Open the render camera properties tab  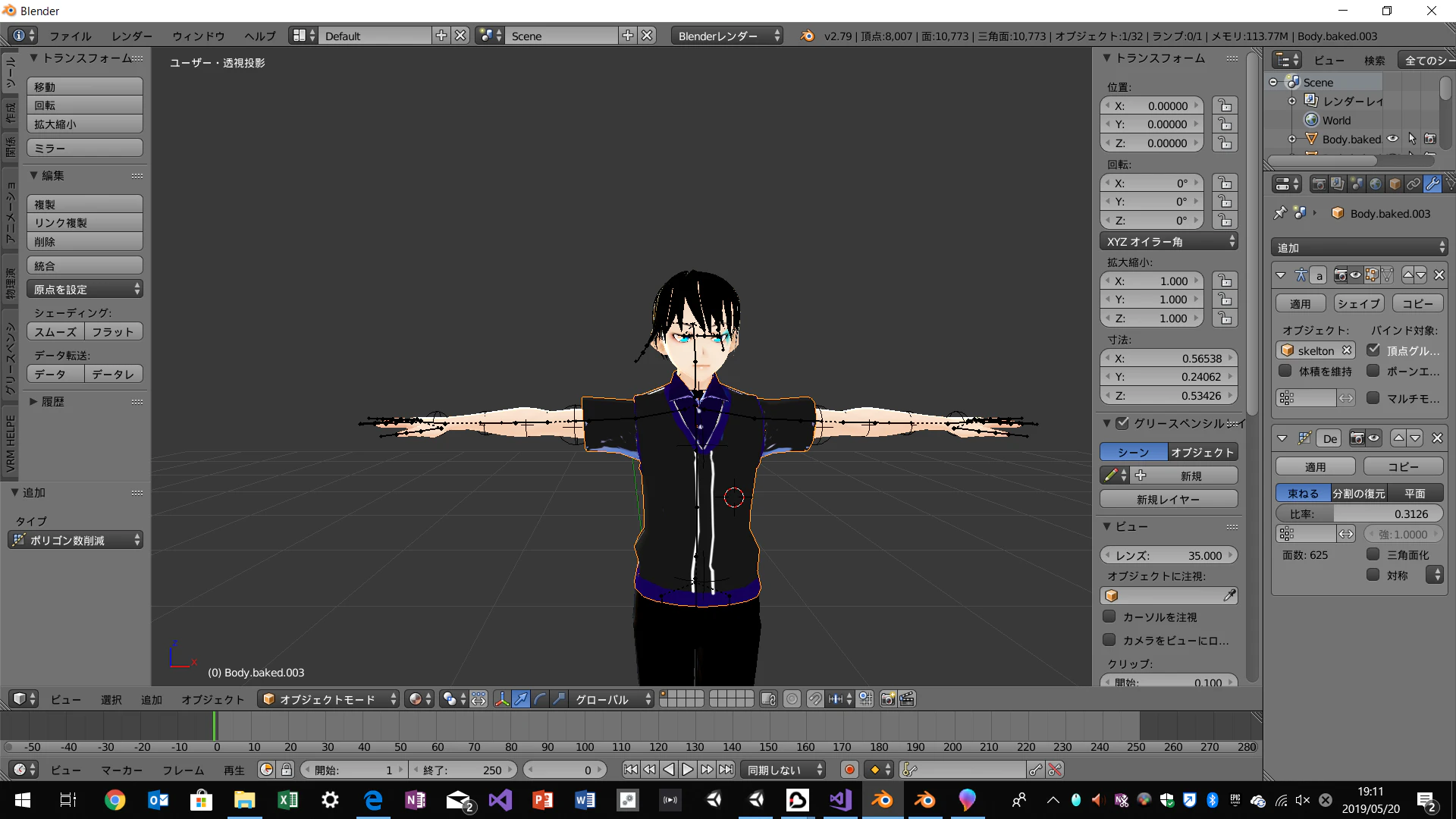pos(1319,184)
